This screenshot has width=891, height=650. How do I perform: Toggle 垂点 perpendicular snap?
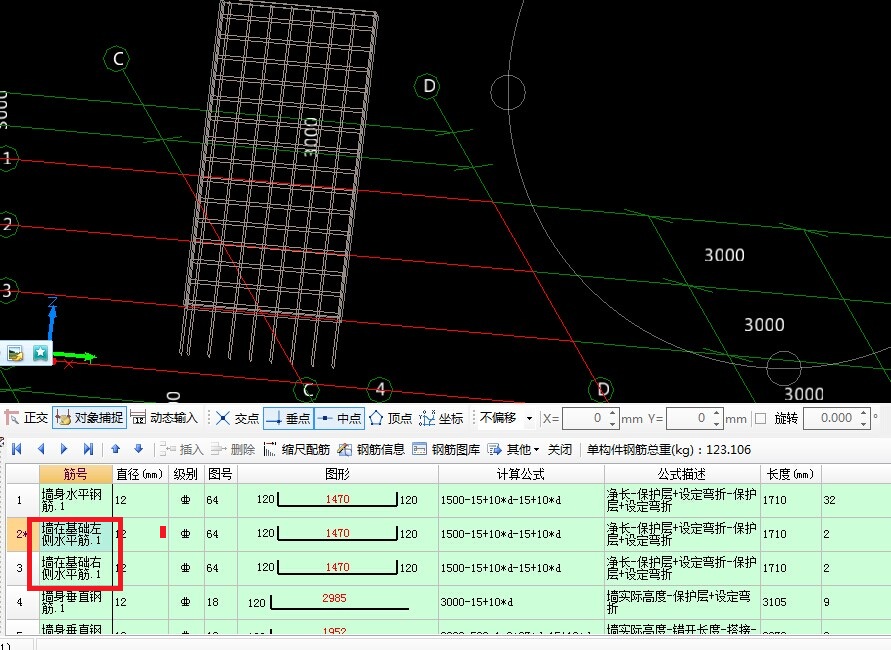pos(289,419)
